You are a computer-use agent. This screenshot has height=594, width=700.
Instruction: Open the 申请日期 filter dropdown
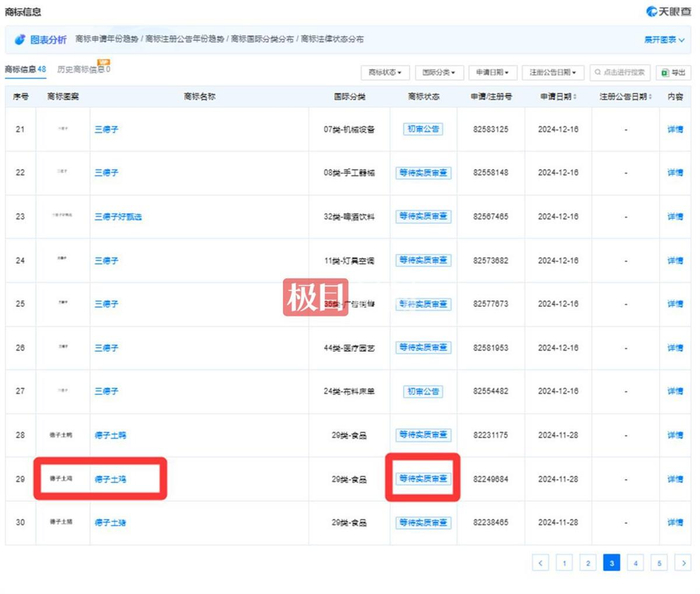(492, 72)
